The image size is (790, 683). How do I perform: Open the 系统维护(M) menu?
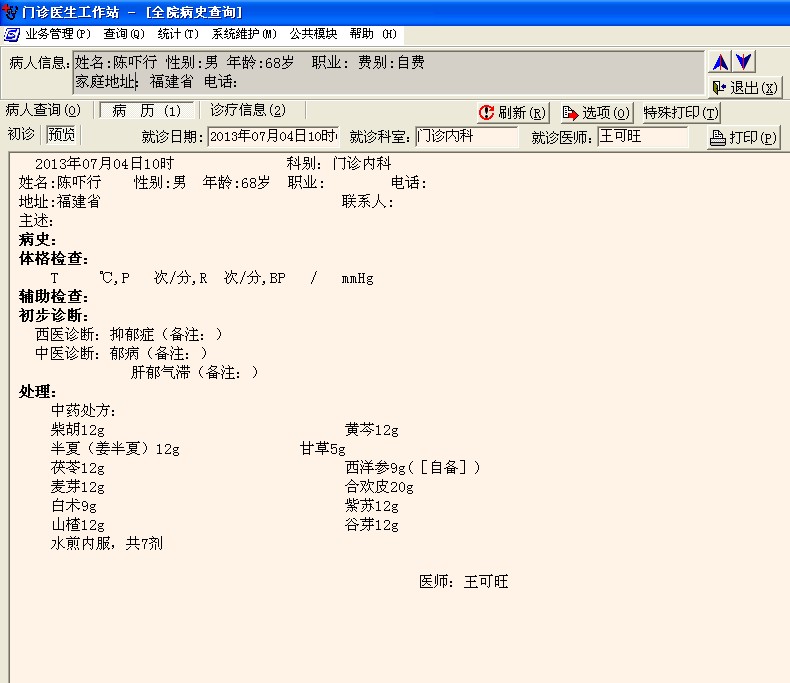[244, 34]
